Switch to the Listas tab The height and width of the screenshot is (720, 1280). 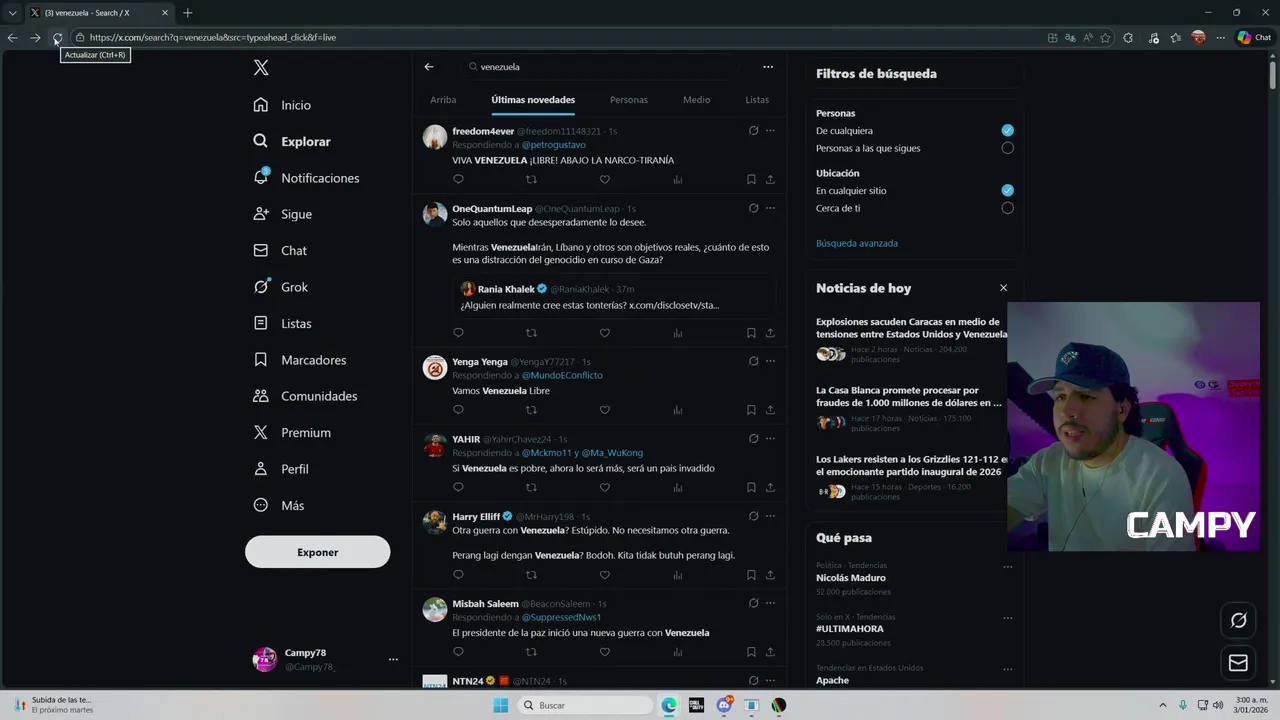point(757,100)
